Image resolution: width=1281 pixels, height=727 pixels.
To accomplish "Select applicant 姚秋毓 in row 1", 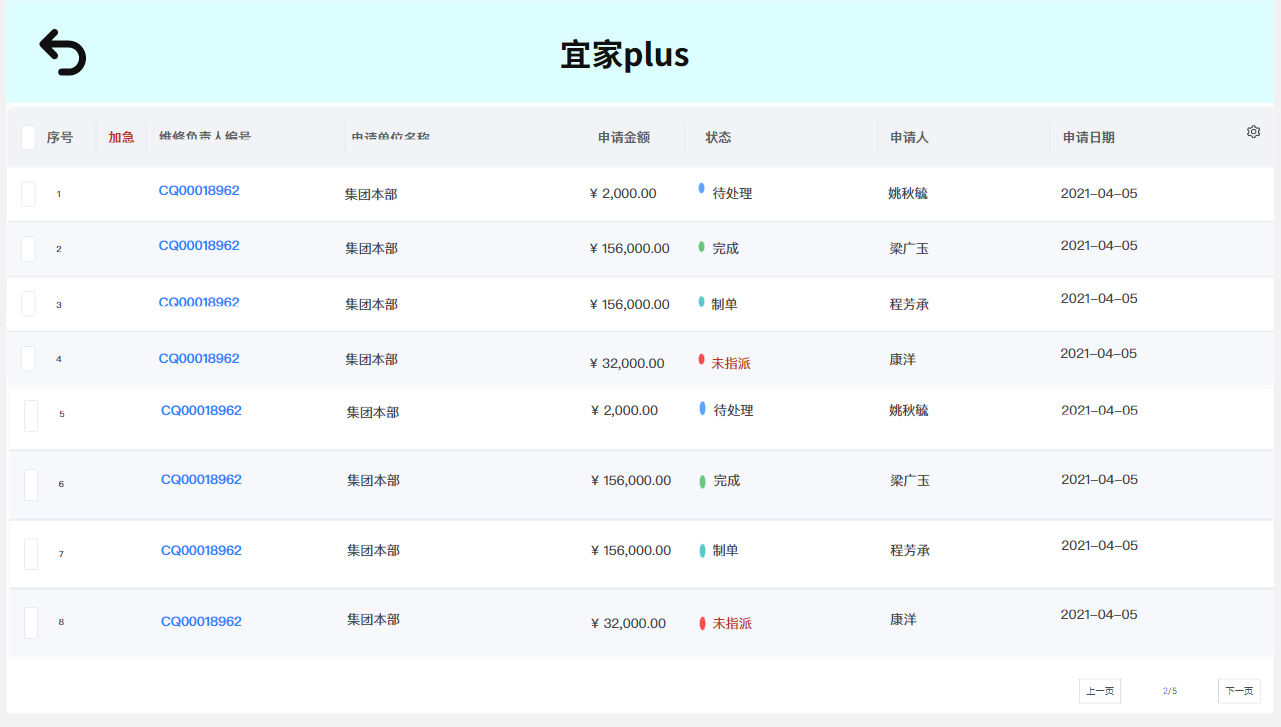I will point(908,193).
